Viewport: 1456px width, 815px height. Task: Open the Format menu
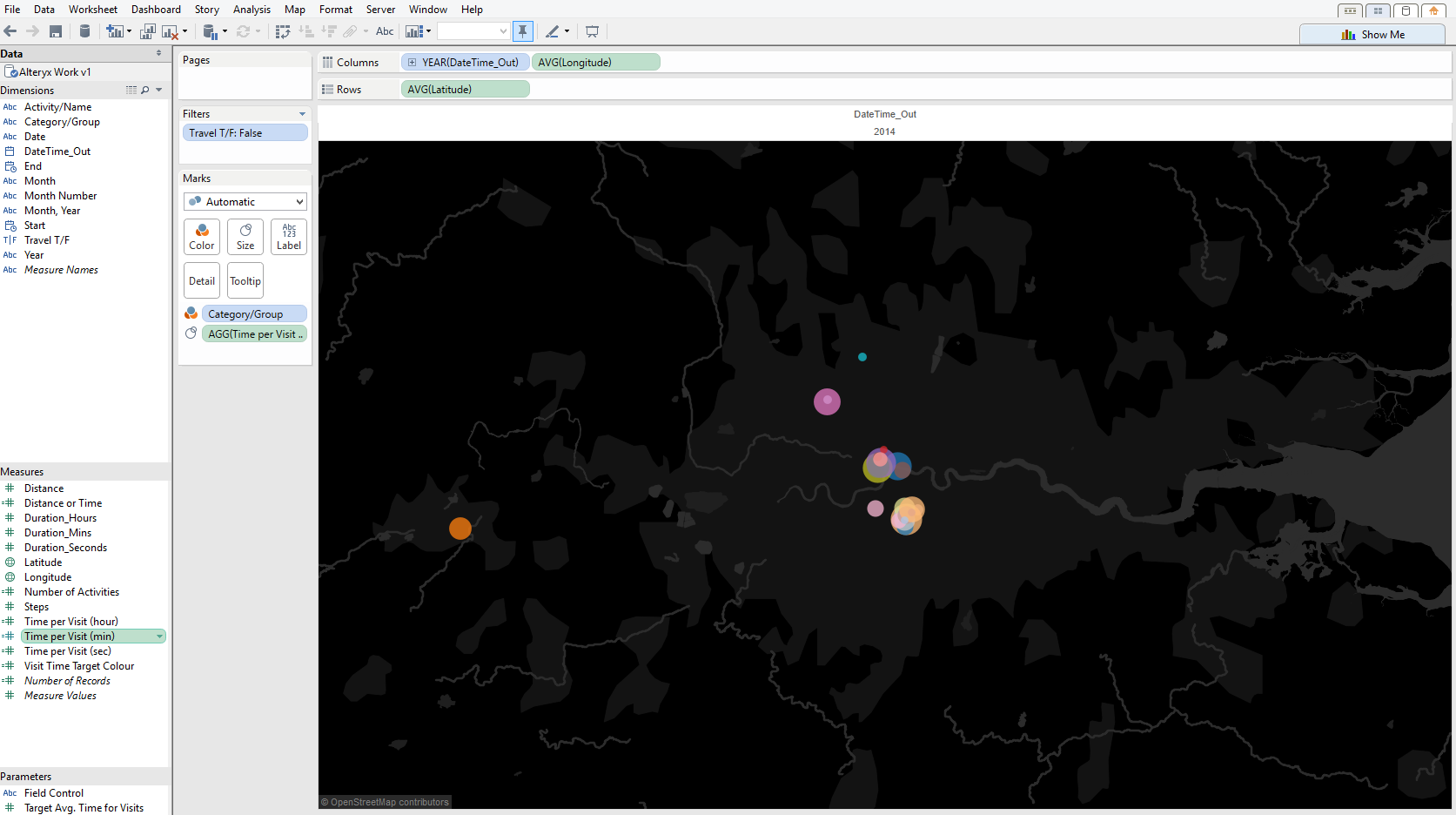pyautogui.click(x=336, y=10)
